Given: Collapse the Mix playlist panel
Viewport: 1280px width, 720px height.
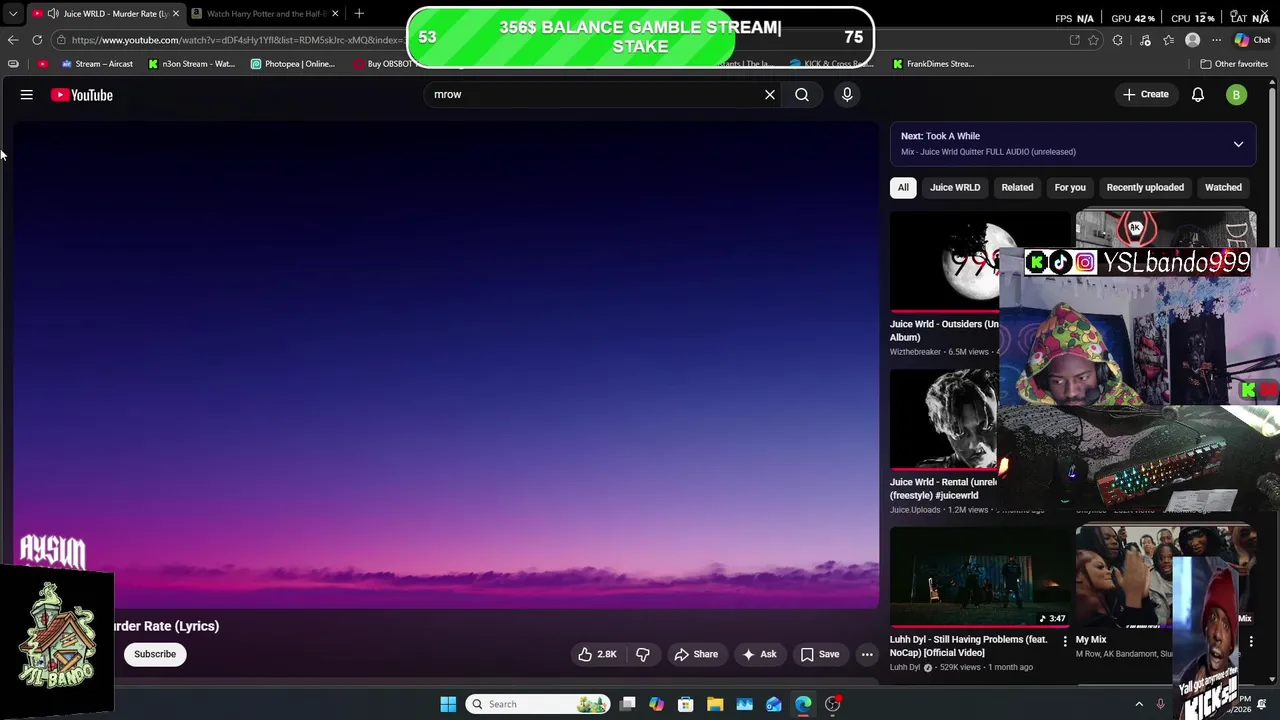Looking at the screenshot, I should click(1238, 144).
